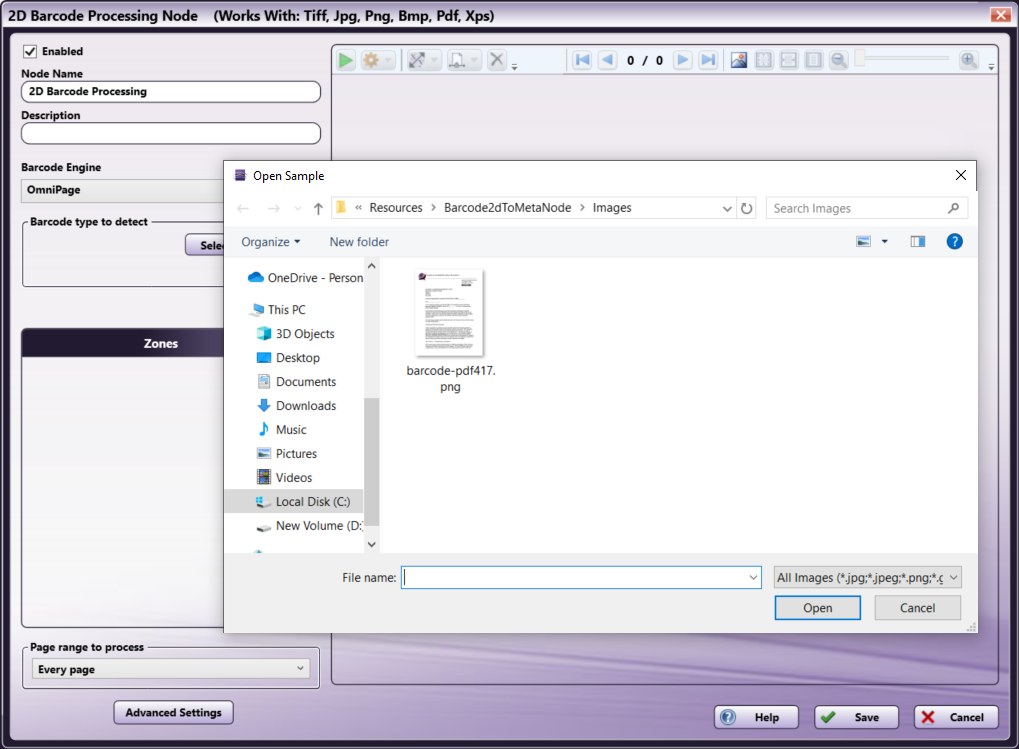The width and height of the screenshot is (1019, 749).
Task: Expand the address bar path dropdown
Action: [x=727, y=209]
